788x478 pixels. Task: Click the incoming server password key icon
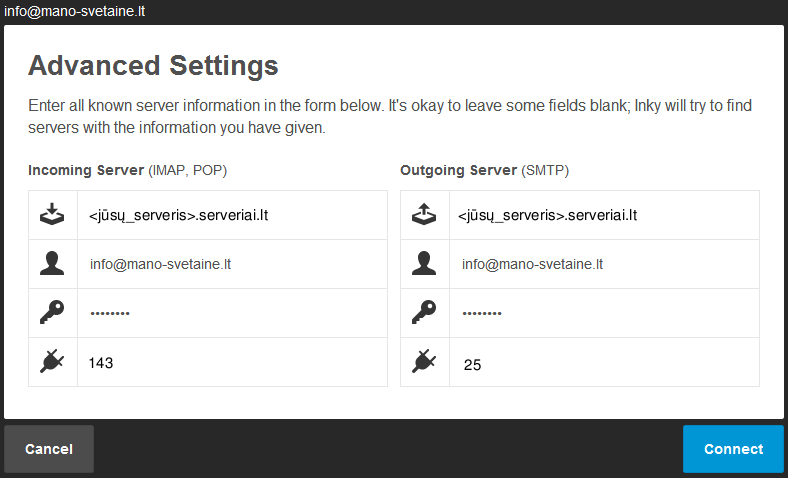click(52, 313)
